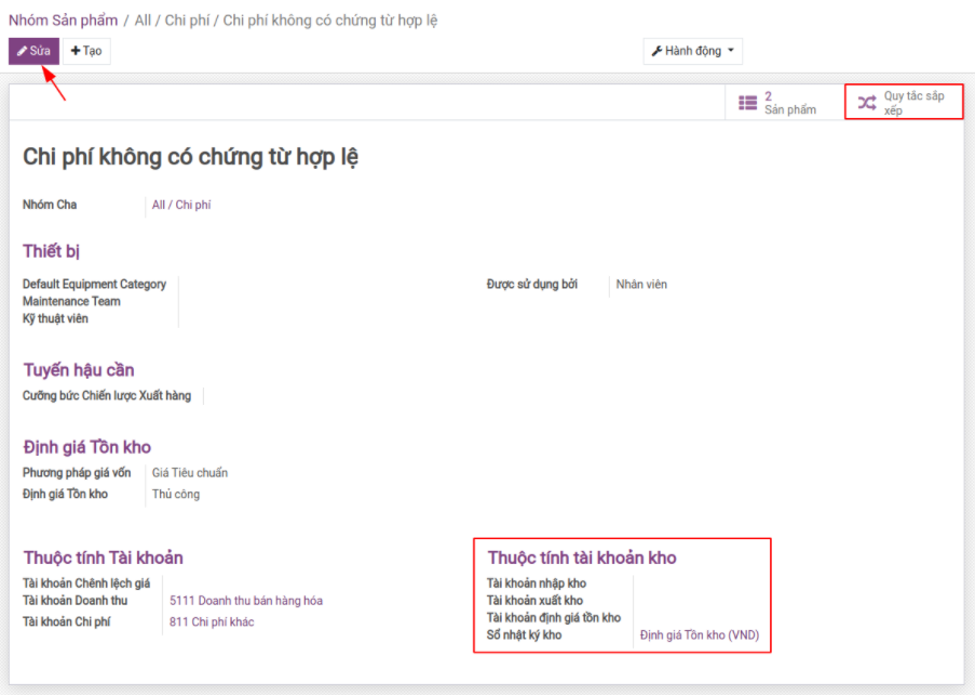Click the Tuyến hậu cần section heading
This screenshot has width=977, height=695.
[x=78, y=370]
